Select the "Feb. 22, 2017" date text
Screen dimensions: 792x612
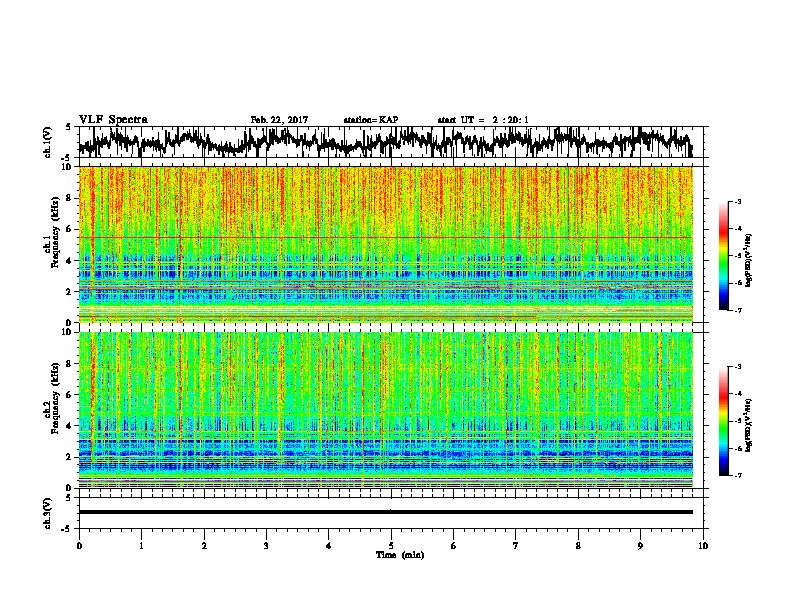(279, 120)
